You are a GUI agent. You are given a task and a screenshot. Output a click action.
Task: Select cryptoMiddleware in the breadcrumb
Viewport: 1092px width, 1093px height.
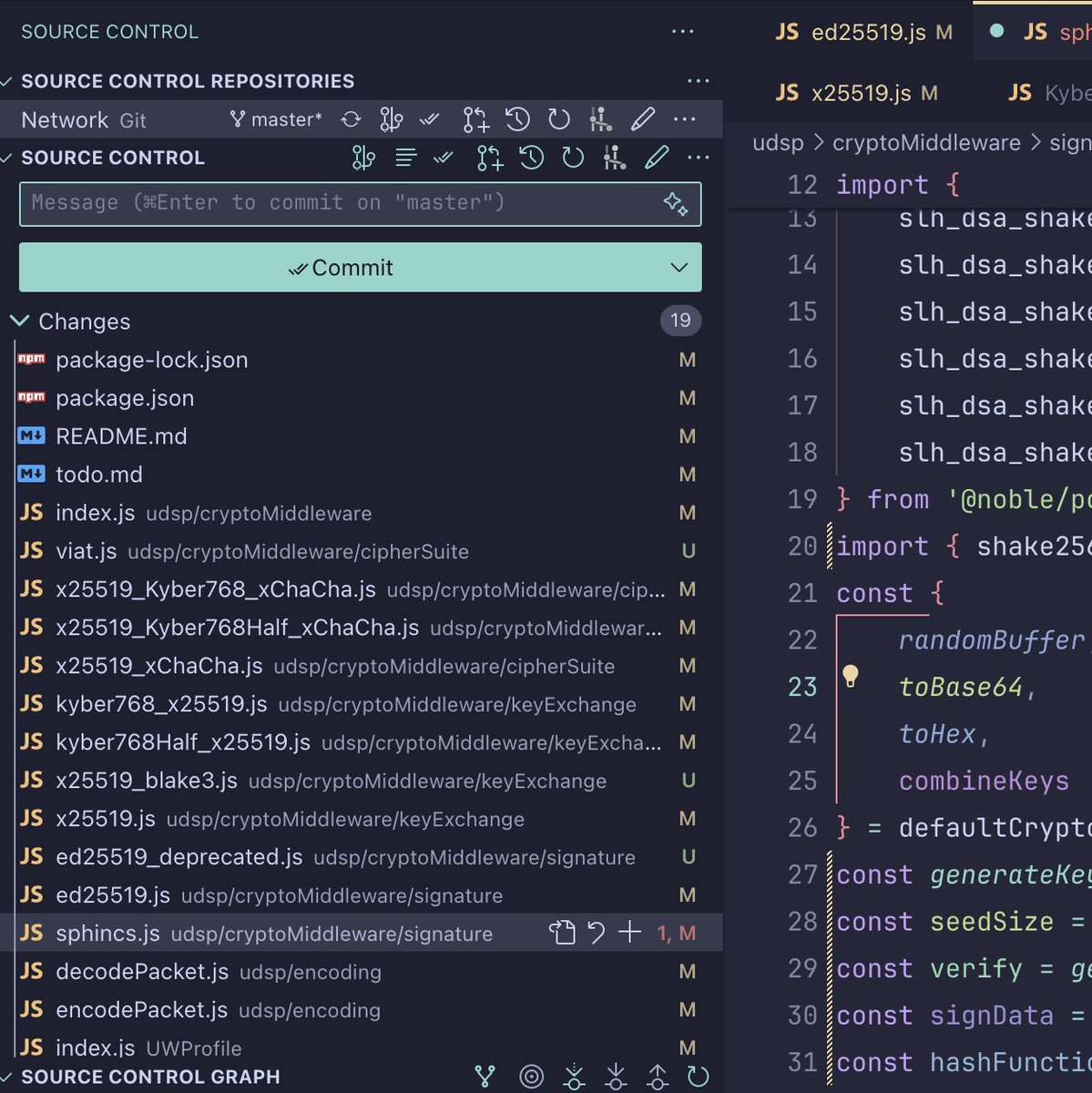[x=926, y=143]
